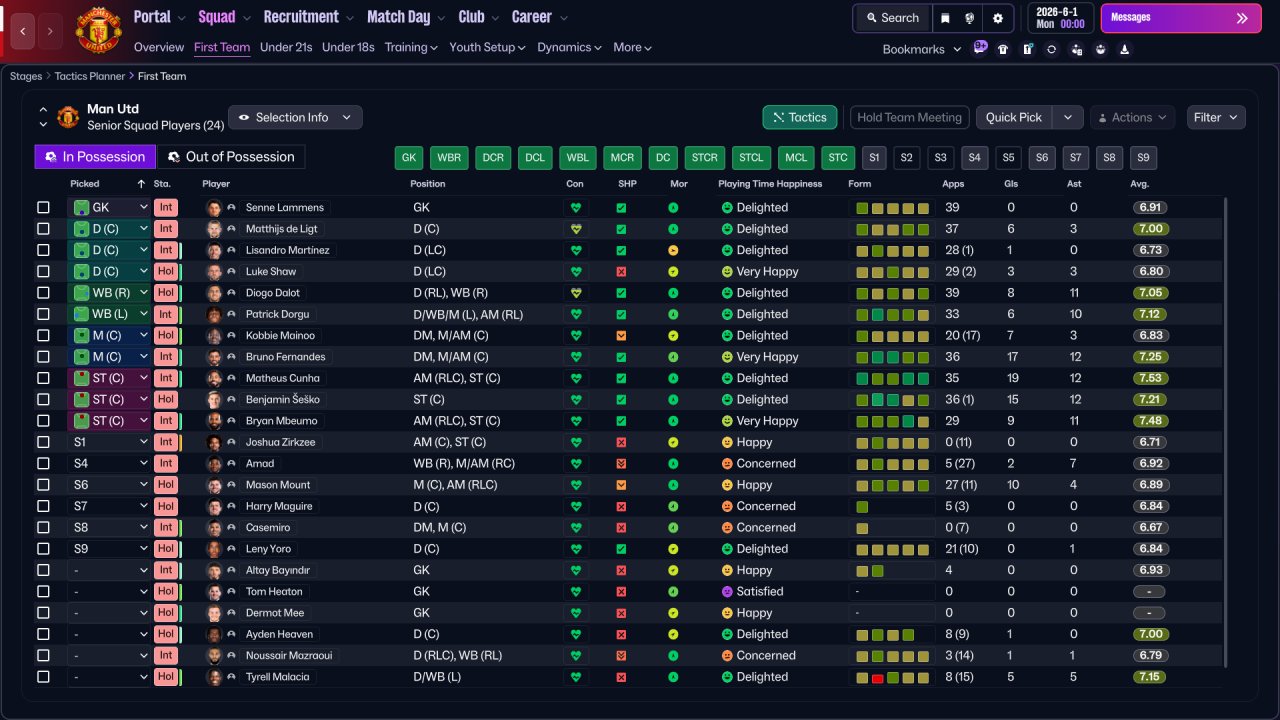This screenshot has width=1280, height=720.
Task: Open the Bookmarks dropdown
Action: point(921,49)
